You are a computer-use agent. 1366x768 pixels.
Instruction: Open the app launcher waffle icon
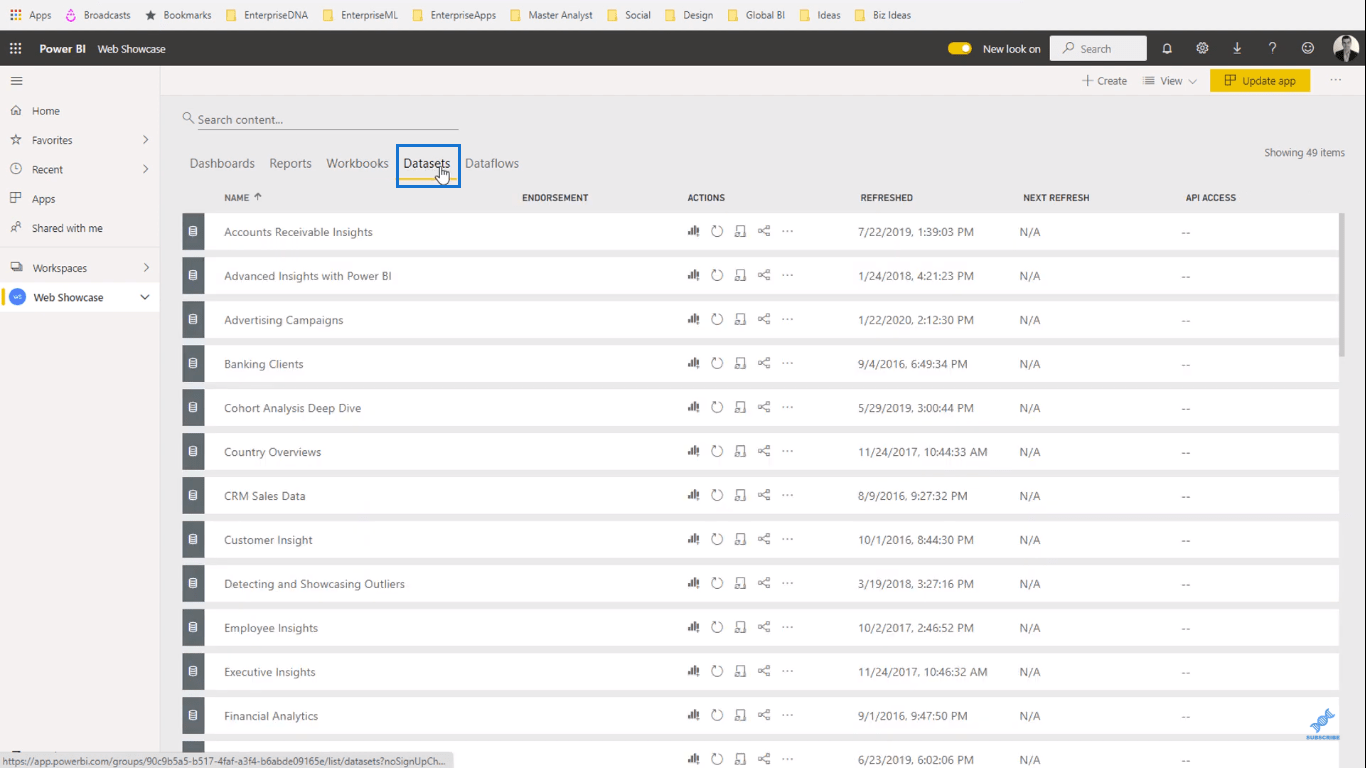click(15, 48)
